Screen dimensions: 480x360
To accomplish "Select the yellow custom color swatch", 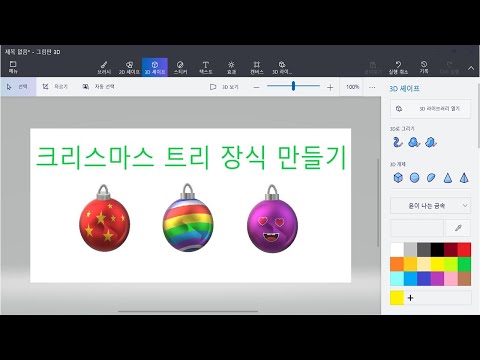I will 397,298.
